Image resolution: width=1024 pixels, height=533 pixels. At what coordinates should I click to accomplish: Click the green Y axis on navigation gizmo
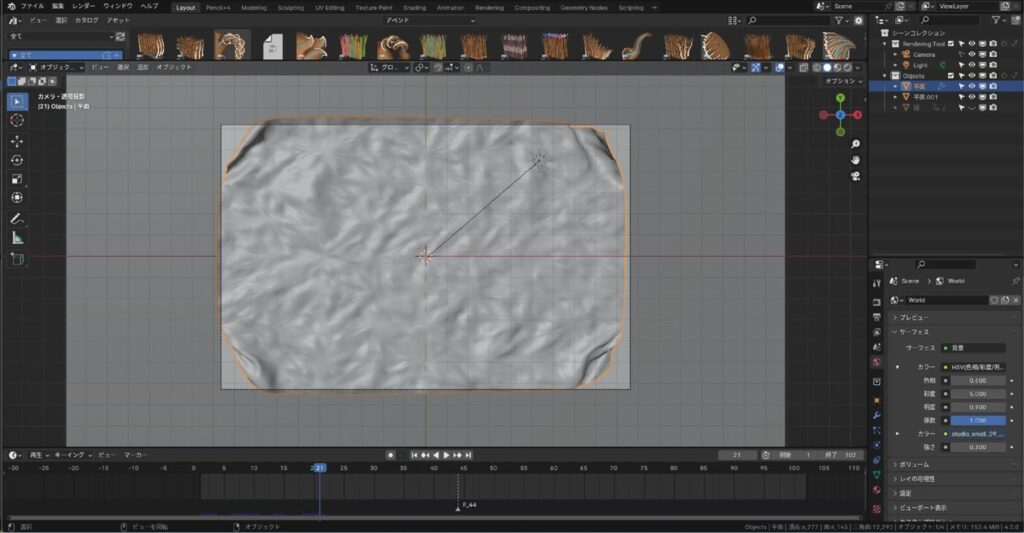(x=840, y=98)
